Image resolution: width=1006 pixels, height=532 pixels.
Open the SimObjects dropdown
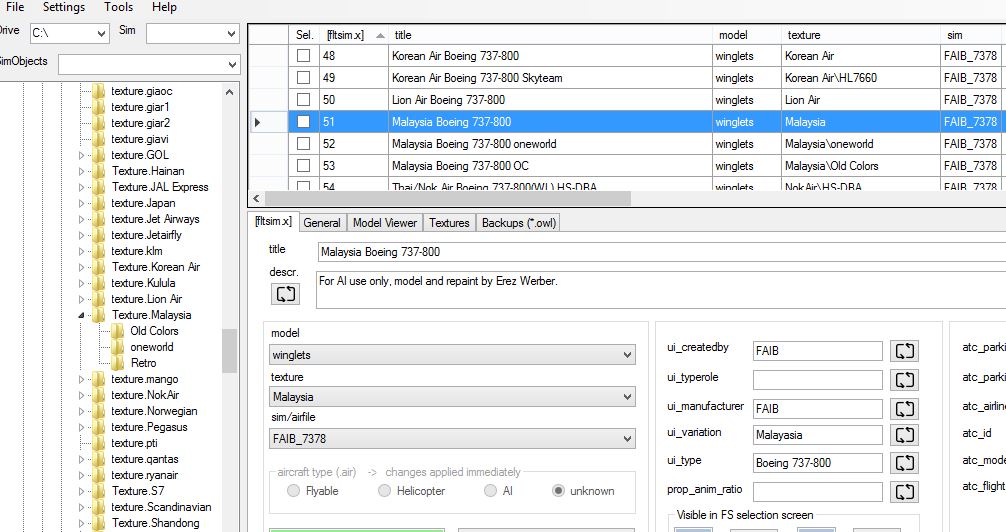(x=149, y=64)
